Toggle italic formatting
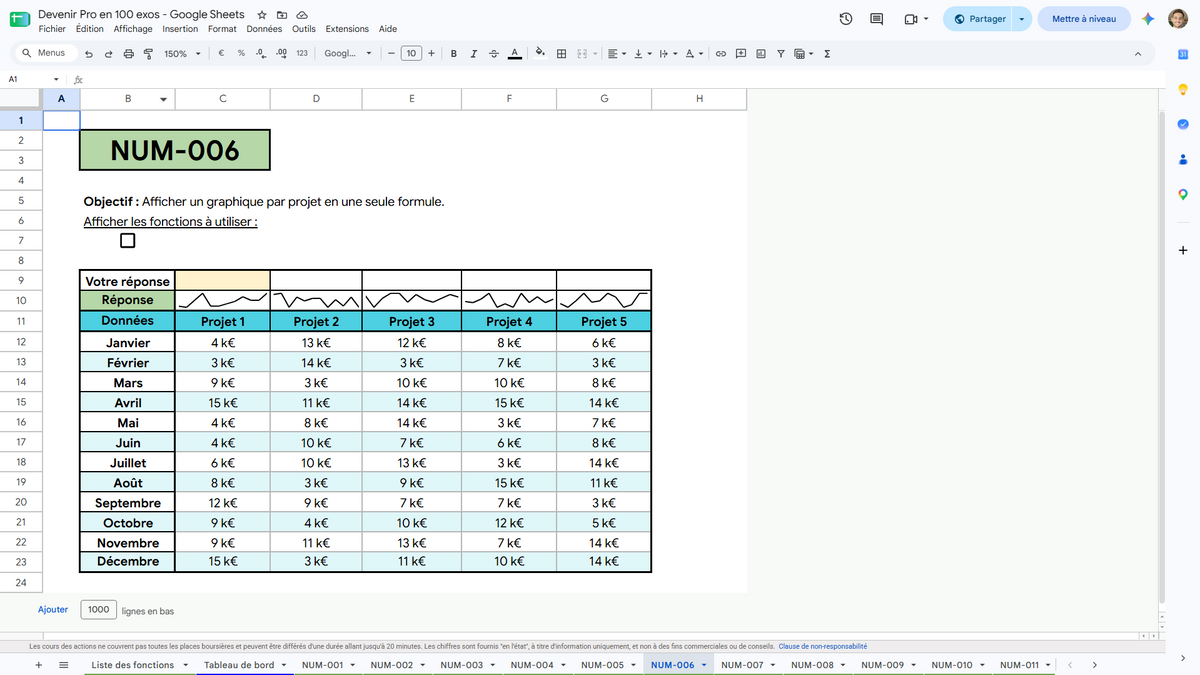 (x=473, y=54)
